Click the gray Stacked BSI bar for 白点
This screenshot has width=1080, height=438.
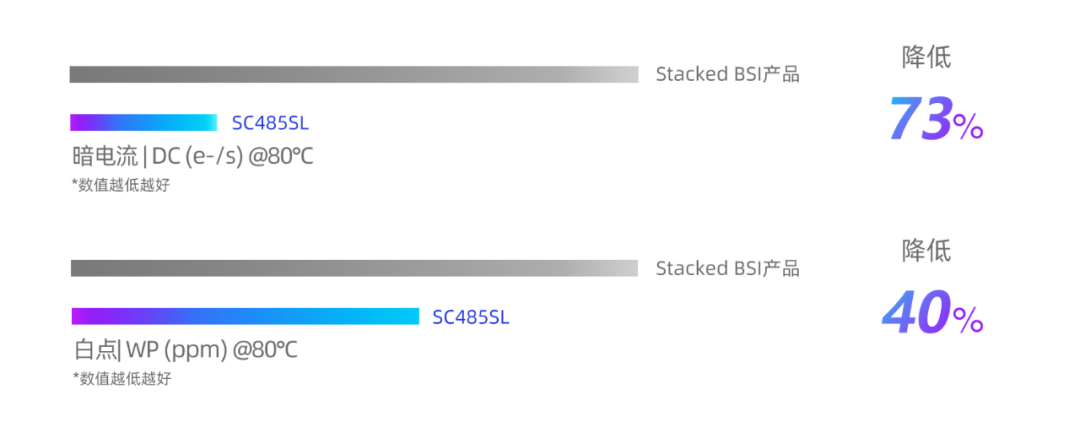pyautogui.click(x=353, y=268)
